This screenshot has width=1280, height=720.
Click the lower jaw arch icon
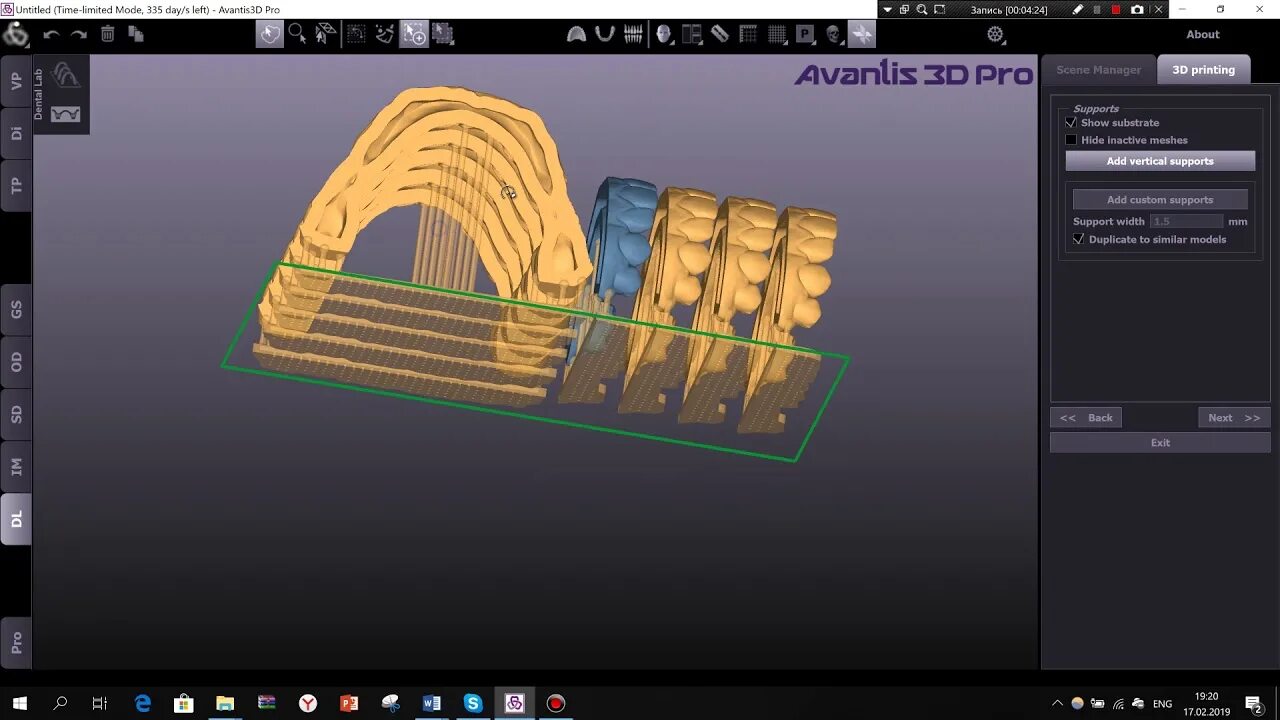(605, 33)
